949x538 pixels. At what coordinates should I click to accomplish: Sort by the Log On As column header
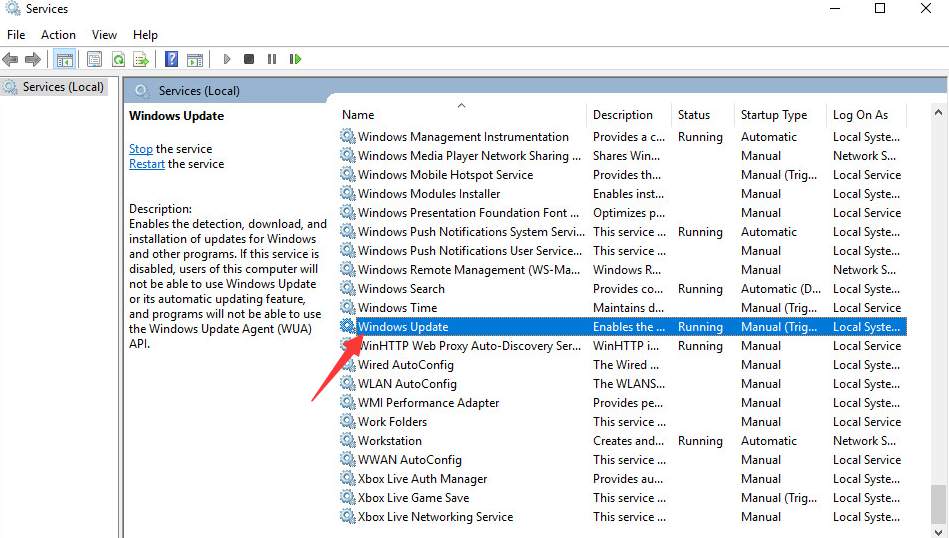tap(867, 115)
